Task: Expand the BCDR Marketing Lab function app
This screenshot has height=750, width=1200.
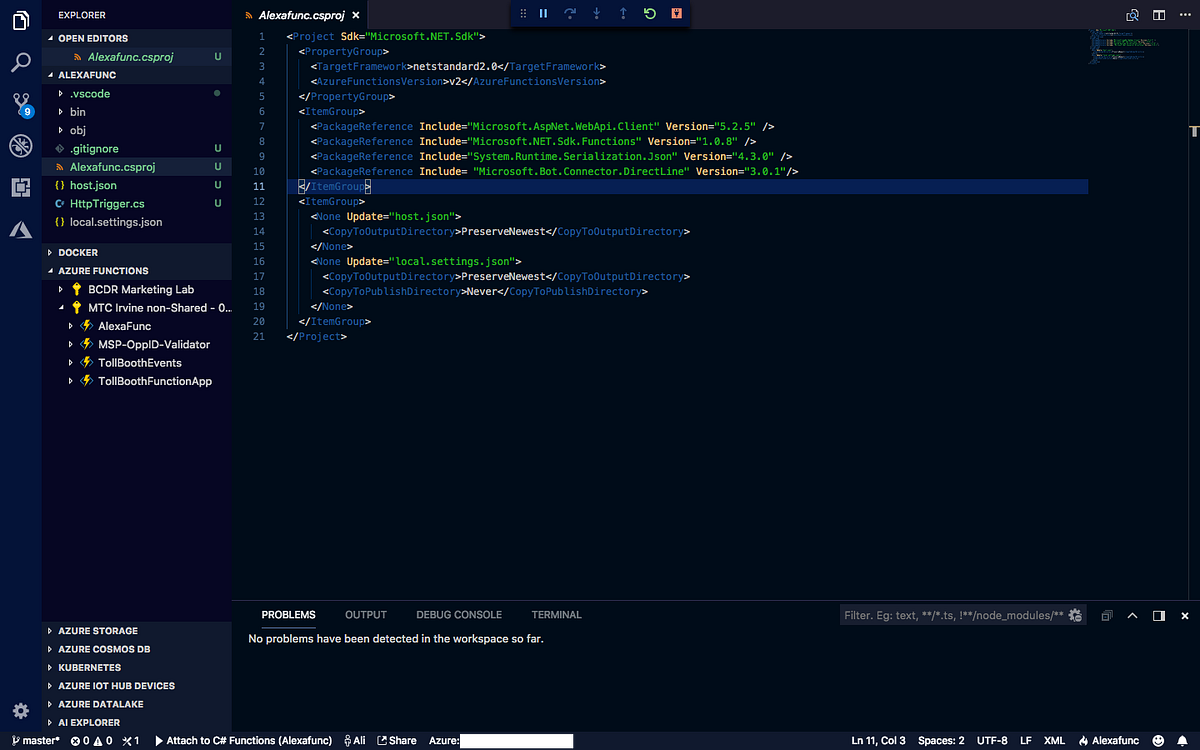Action: point(60,289)
